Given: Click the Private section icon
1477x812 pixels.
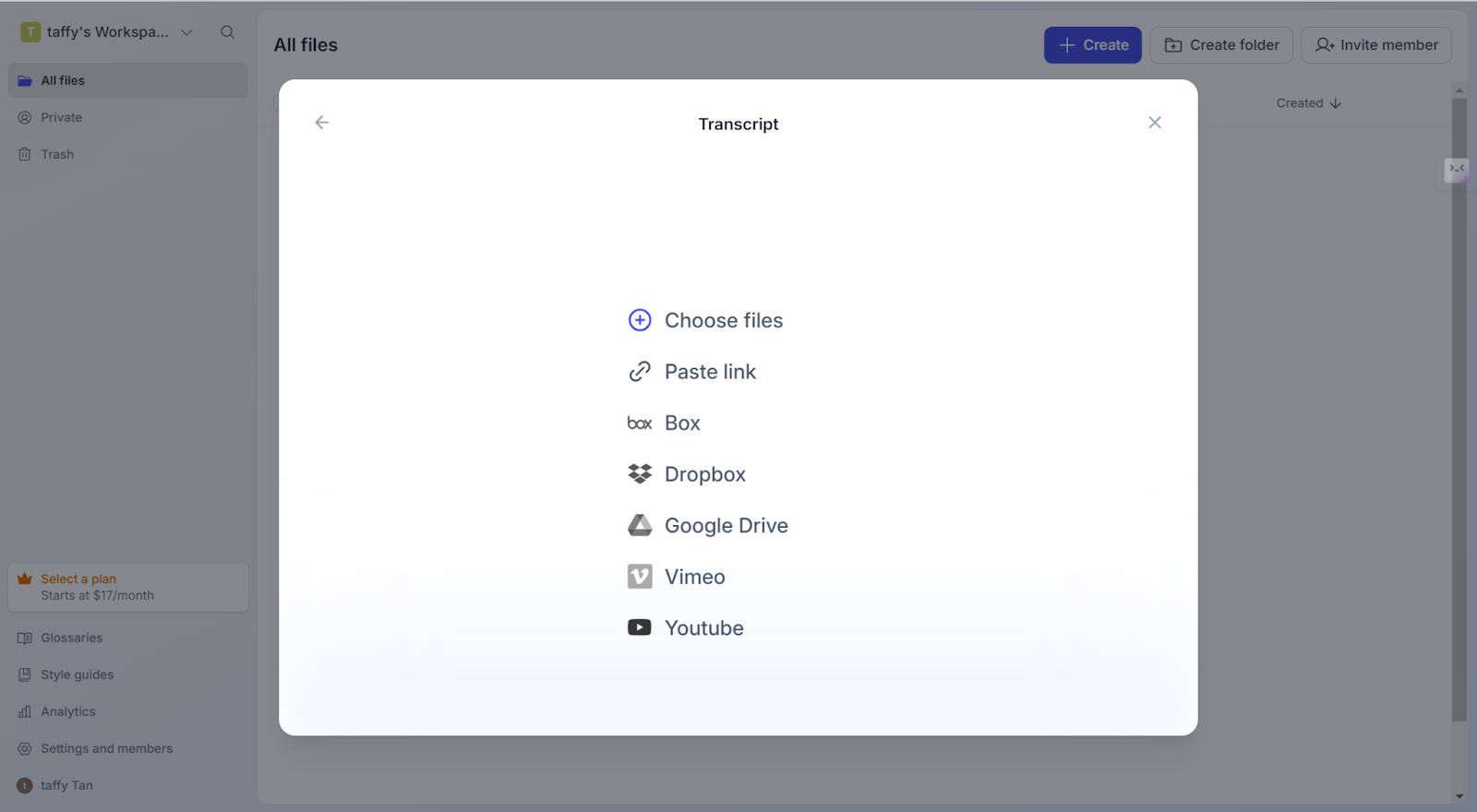Looking at the screenshot, I should pyautogui.click(x=25, y=117).
